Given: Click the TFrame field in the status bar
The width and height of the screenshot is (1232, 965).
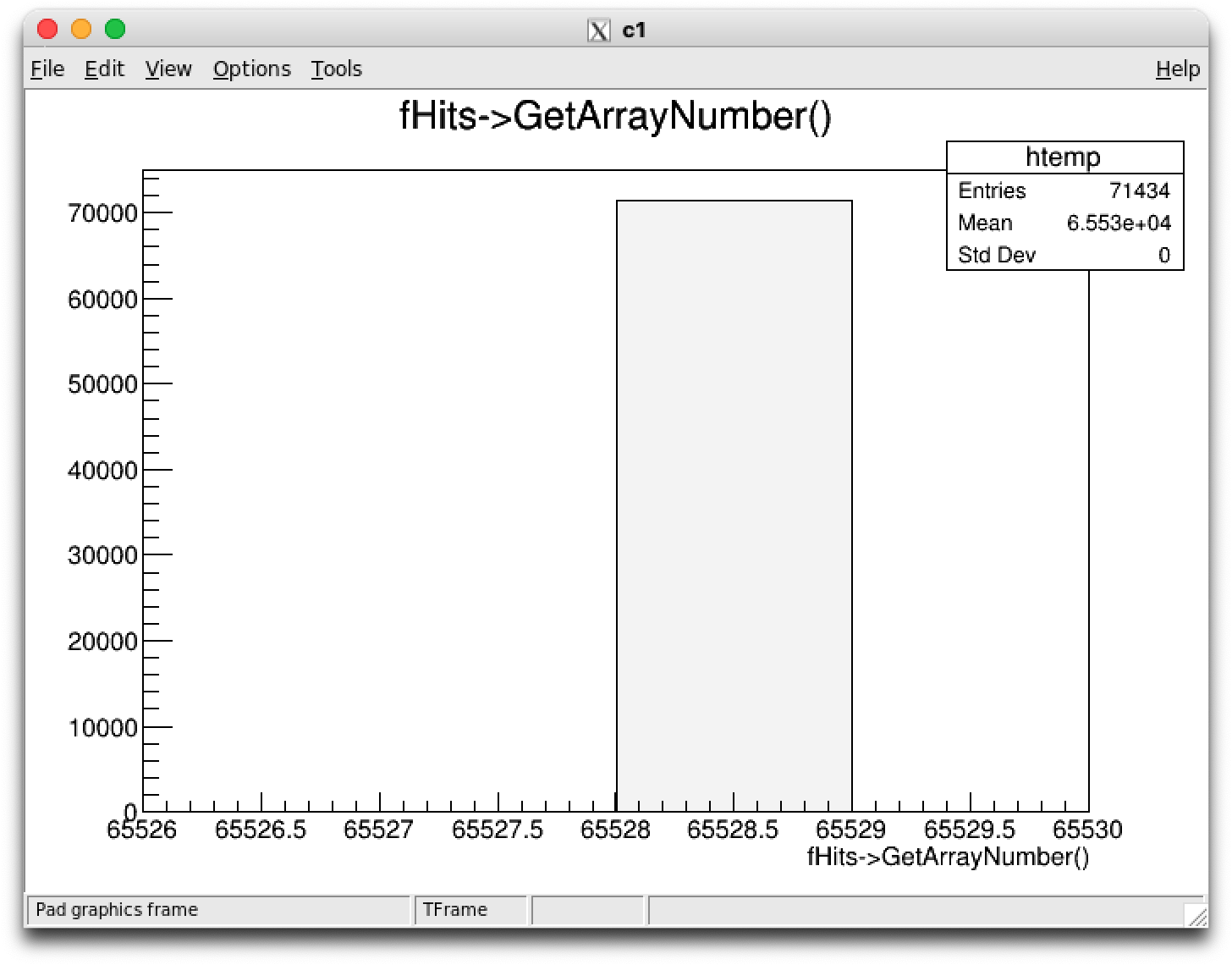Looking at the screenshot, I should coord(456,910).
